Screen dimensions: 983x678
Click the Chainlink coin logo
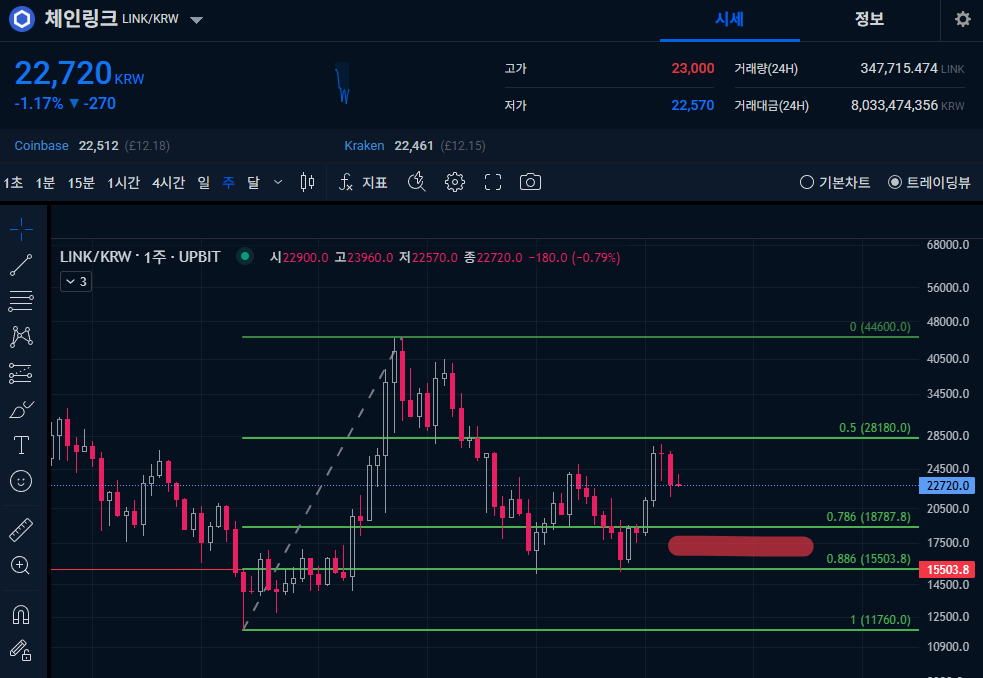click(22, 19)
